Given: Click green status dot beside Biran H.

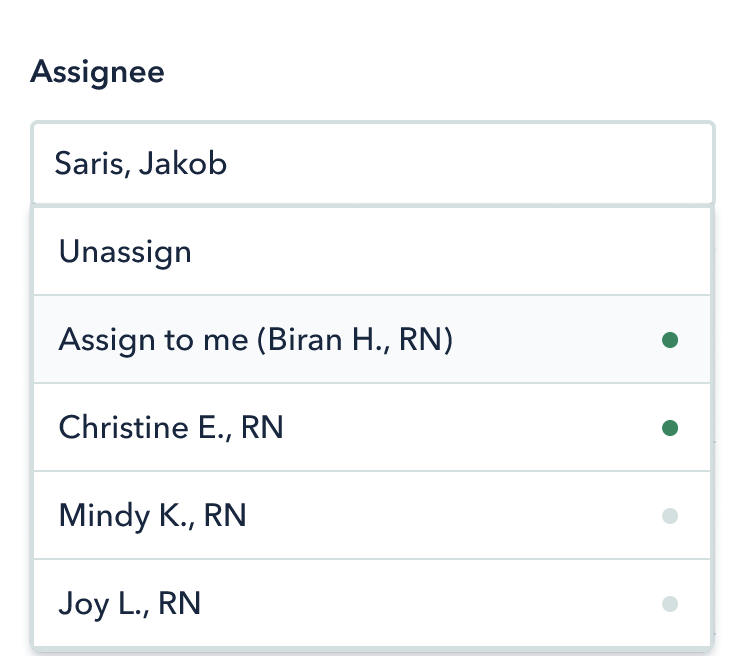Looking at the screenshot, I should coord(670,341).
